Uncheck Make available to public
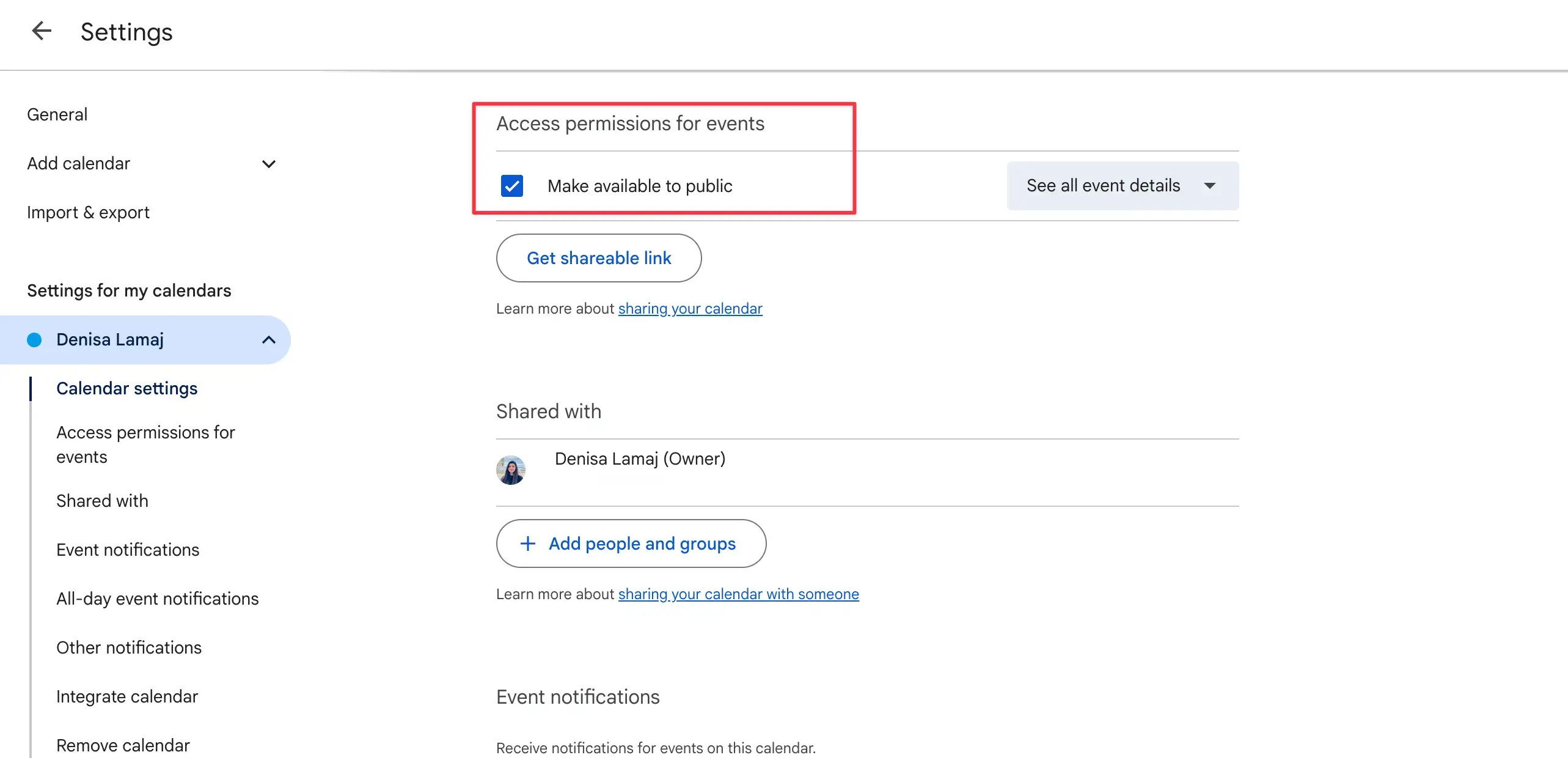 tap(512, 186)
